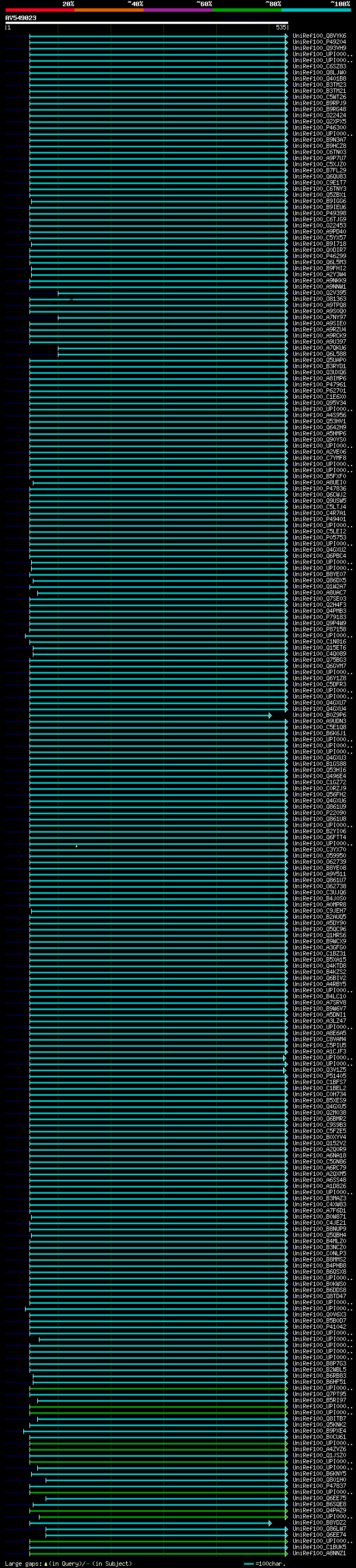Select hit UniRef100_Q401B8

tap(319, 78)
